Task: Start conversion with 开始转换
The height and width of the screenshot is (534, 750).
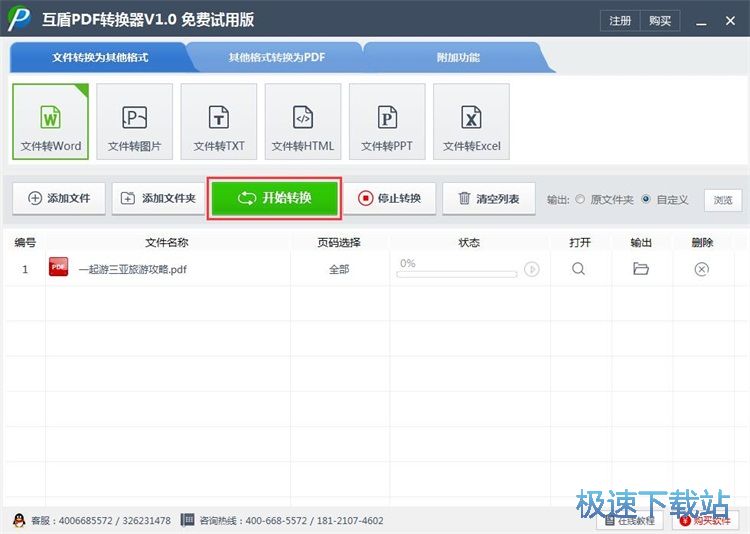Action: point(274,198)
